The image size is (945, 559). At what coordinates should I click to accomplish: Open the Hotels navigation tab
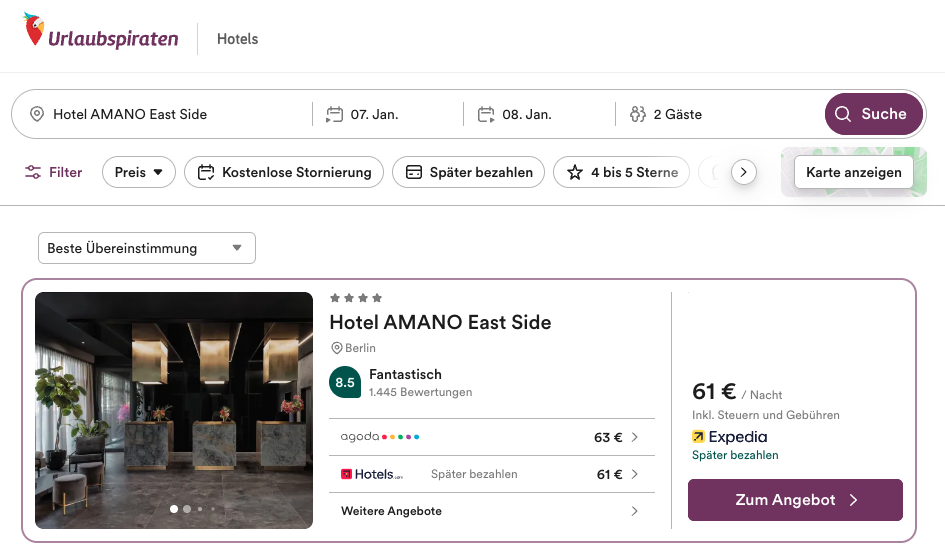(x=237, y=39)
